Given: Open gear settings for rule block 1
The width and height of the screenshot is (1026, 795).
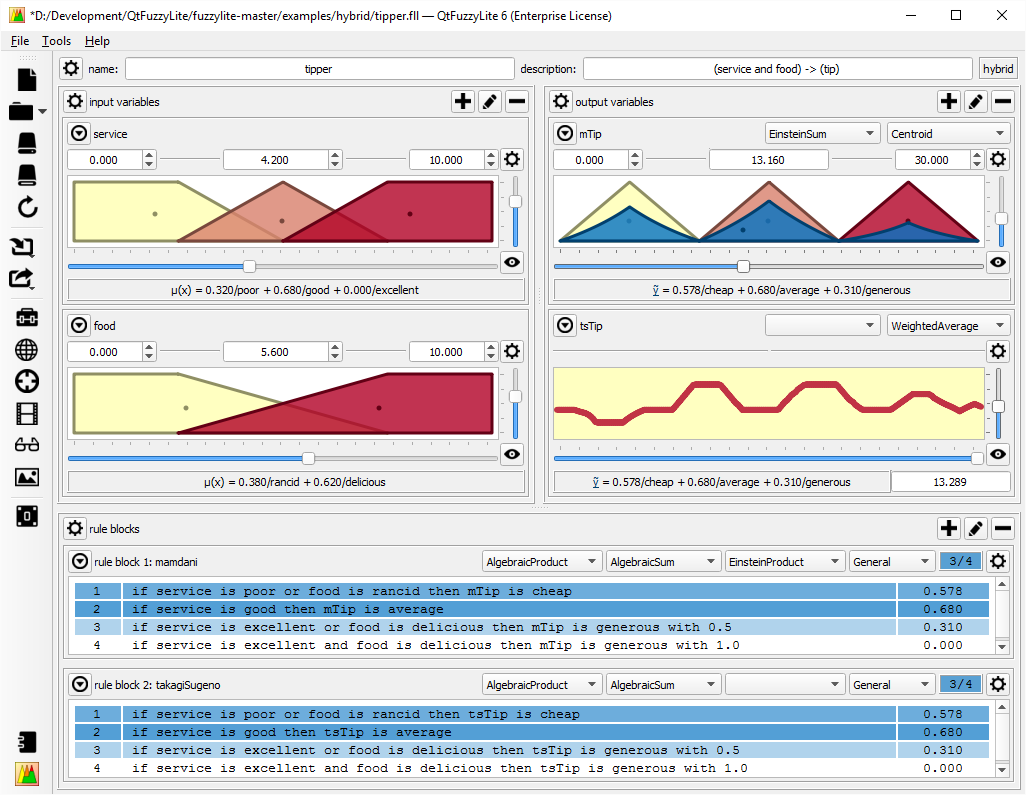Looking at the screenshot, I should (x=998, y=561).
